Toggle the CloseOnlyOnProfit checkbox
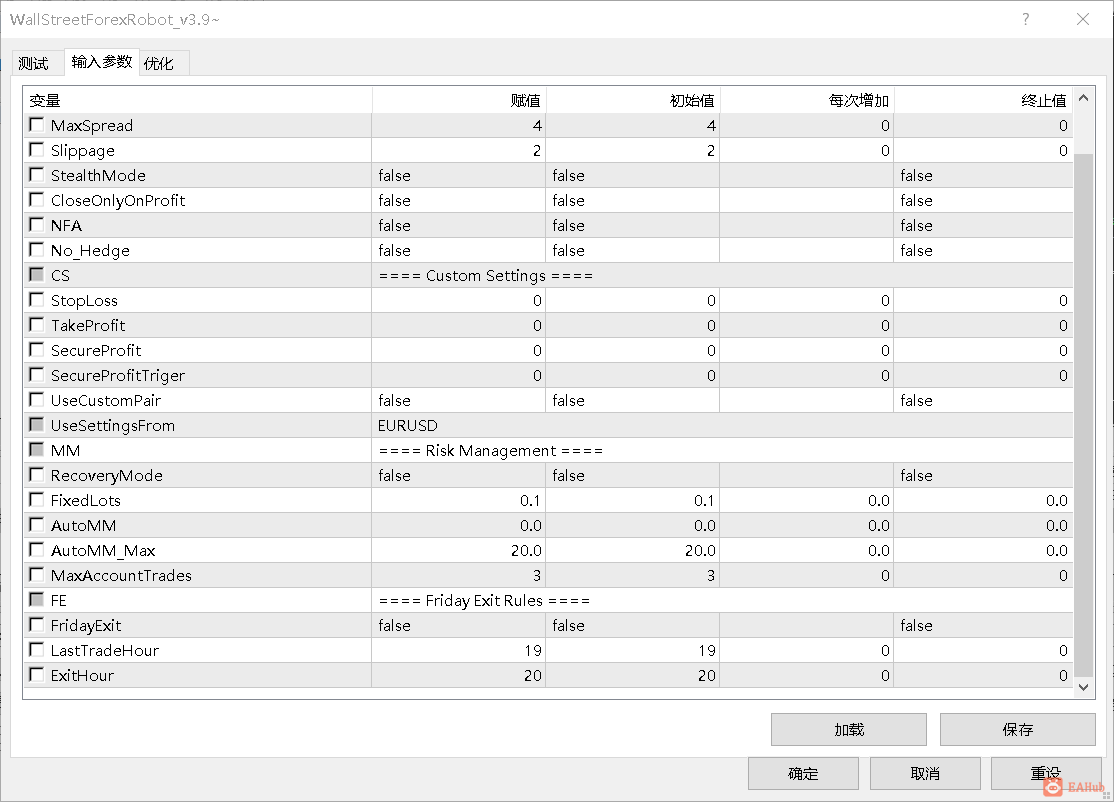Viewport: 1114px width, 802px height. click(x=36, y=200)
